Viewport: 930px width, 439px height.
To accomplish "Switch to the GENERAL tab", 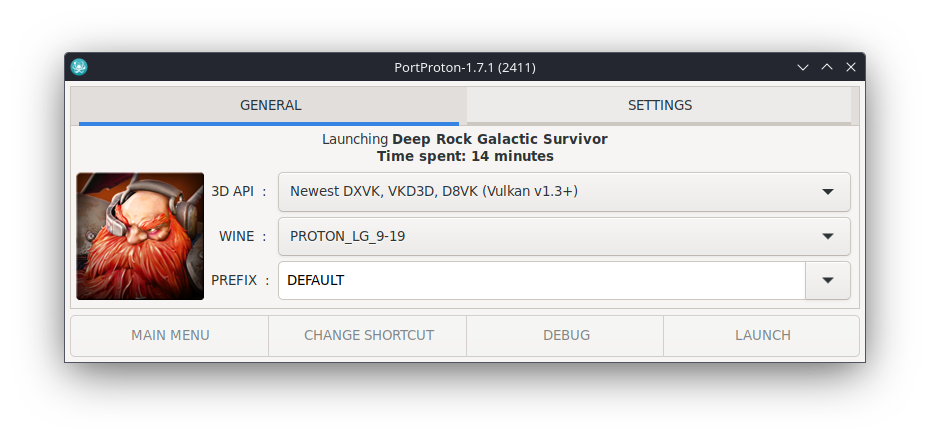I will [270, 105].
